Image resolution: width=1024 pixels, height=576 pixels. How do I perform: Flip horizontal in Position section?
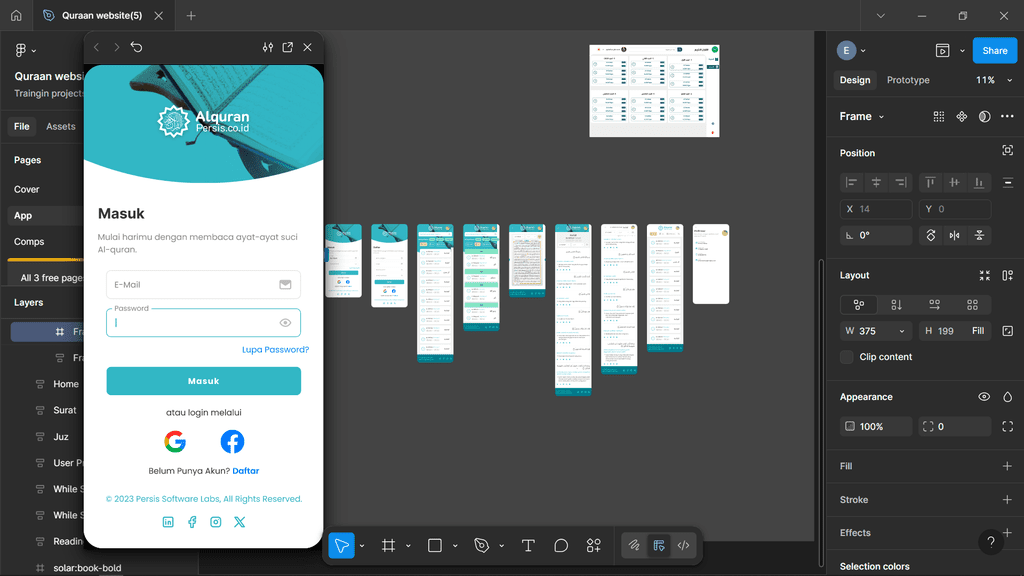[x=955, y=235]
